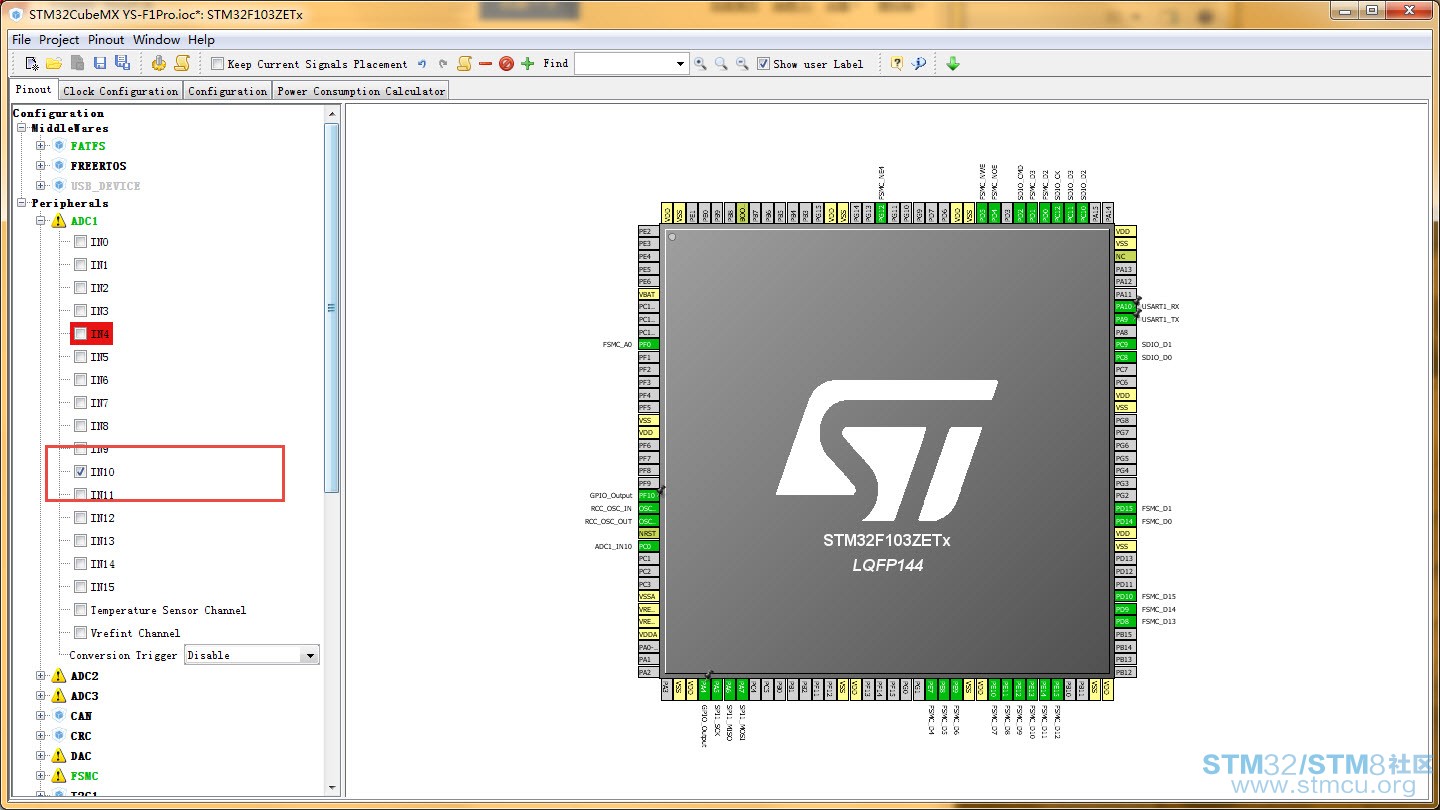Click the Redo arrow icon
This screenshot has width=1440, height=810.
pyautogui.click(x=443, y=64)
